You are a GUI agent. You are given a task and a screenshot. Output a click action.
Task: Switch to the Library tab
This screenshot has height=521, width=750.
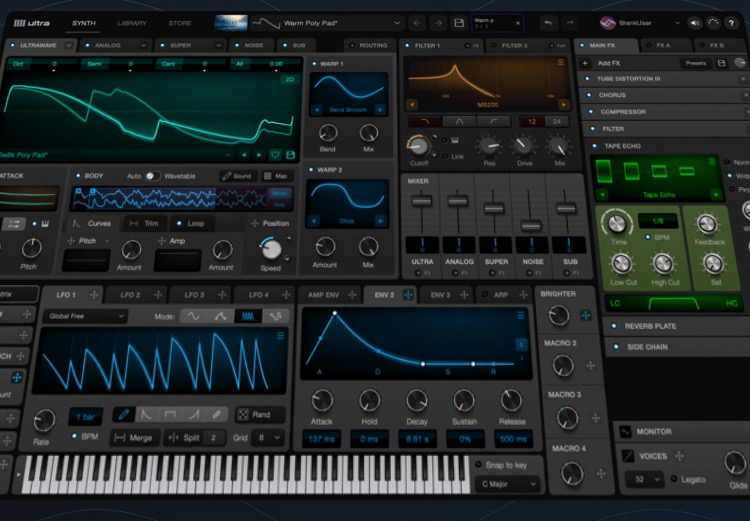[131, 23]
